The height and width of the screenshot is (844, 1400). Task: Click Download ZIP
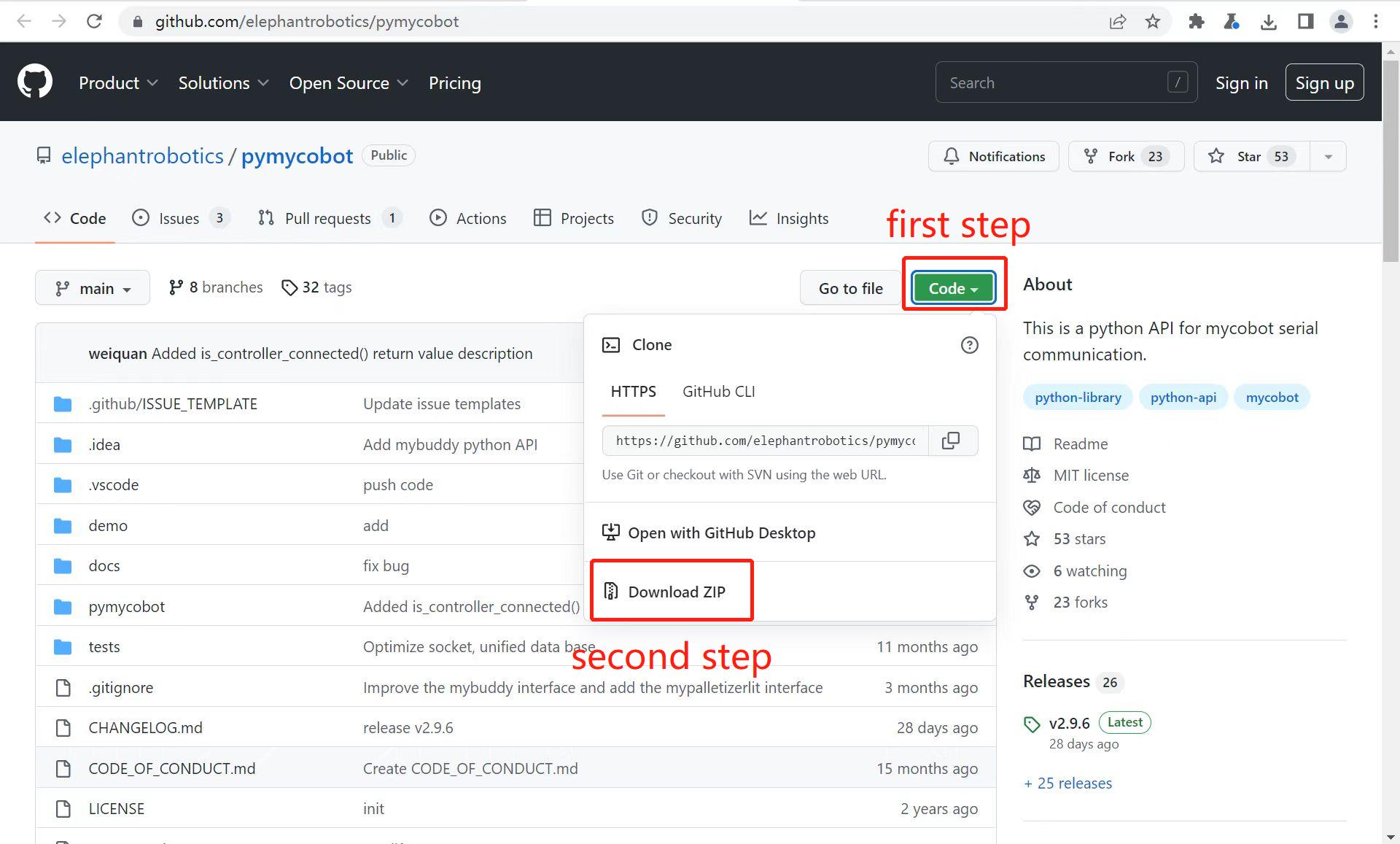tap(676, 592)
